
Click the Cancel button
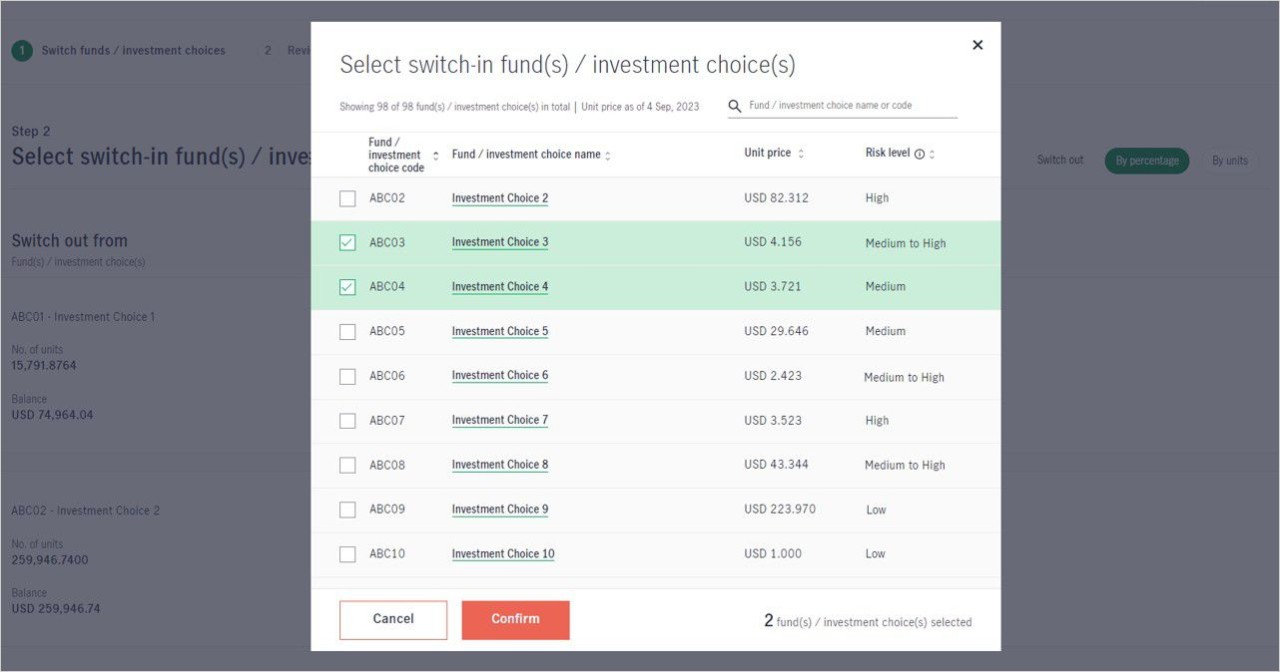393,619
